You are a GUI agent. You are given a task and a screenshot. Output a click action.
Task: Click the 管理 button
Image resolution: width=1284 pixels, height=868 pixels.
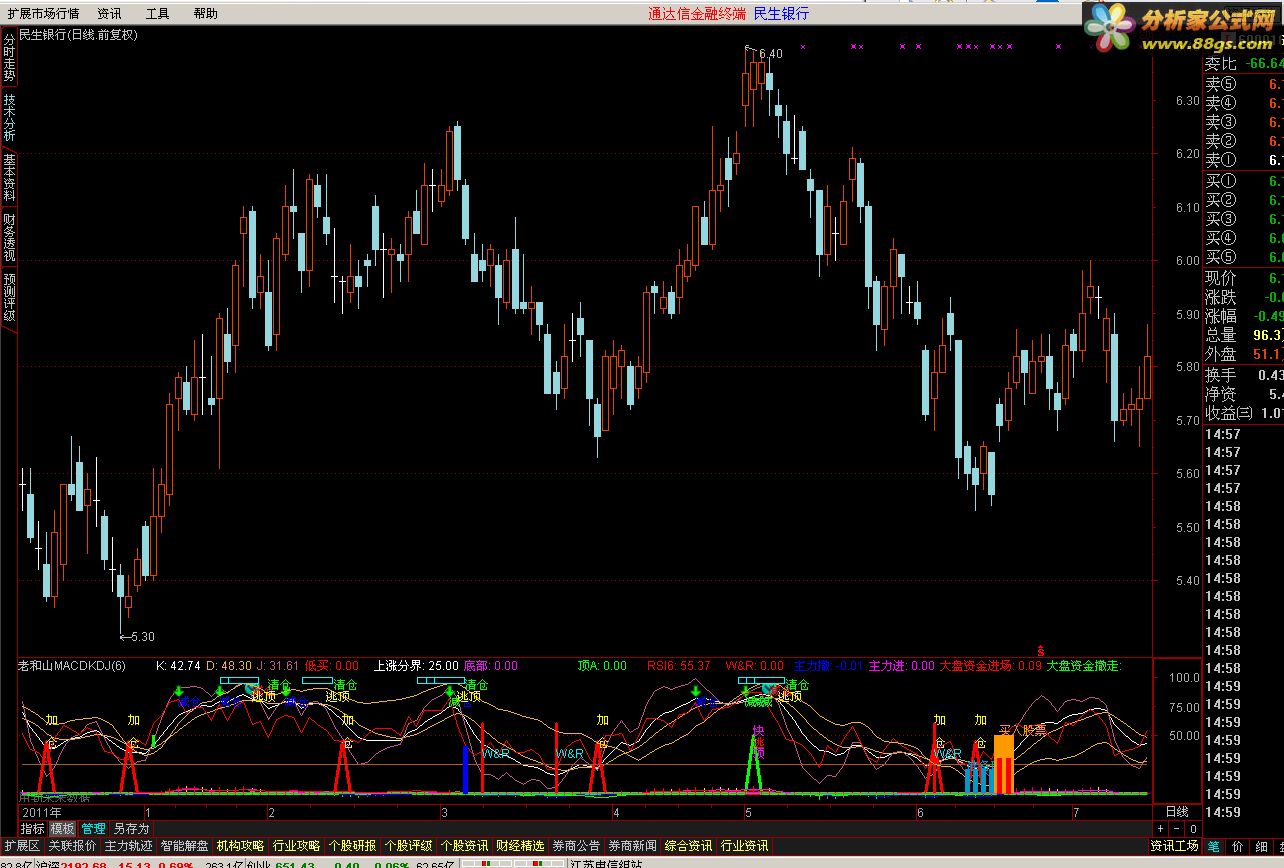[93, 829]
